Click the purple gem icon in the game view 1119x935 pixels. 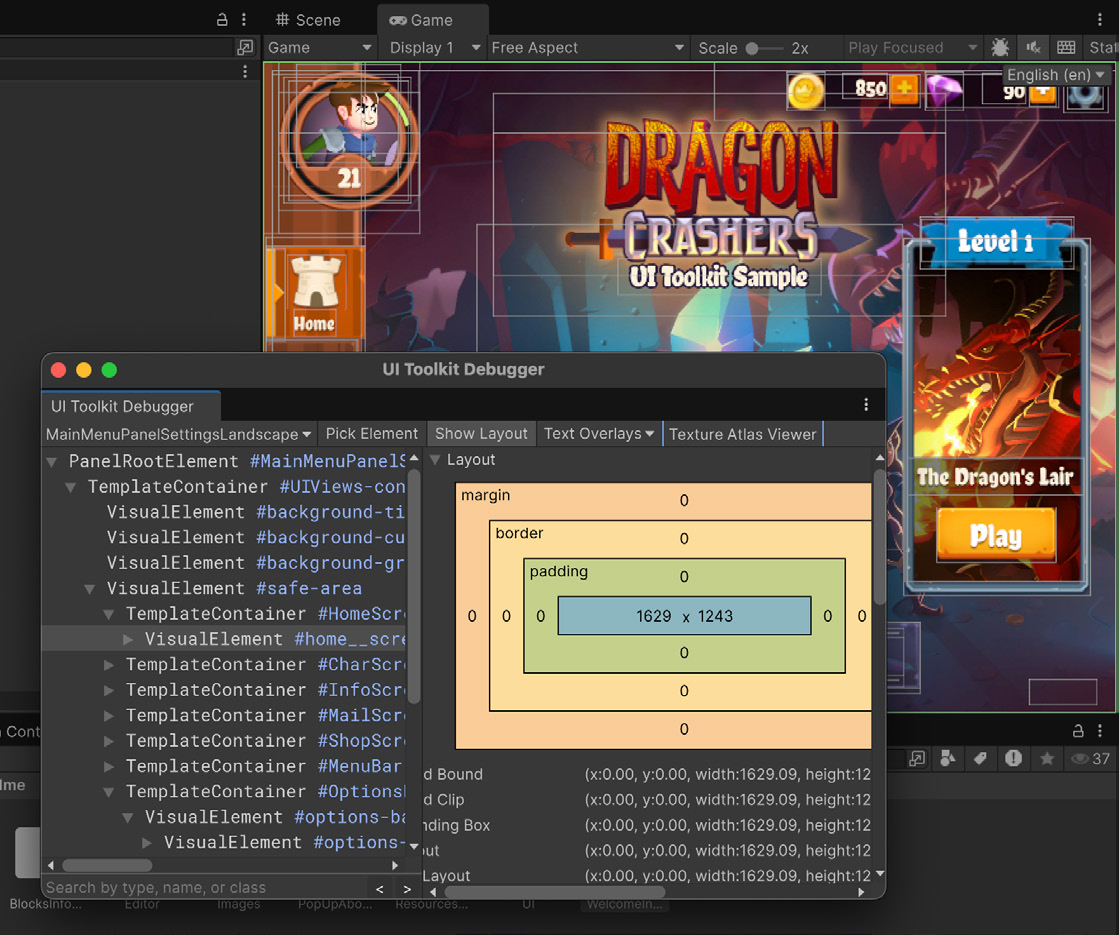tap(944, 90)
